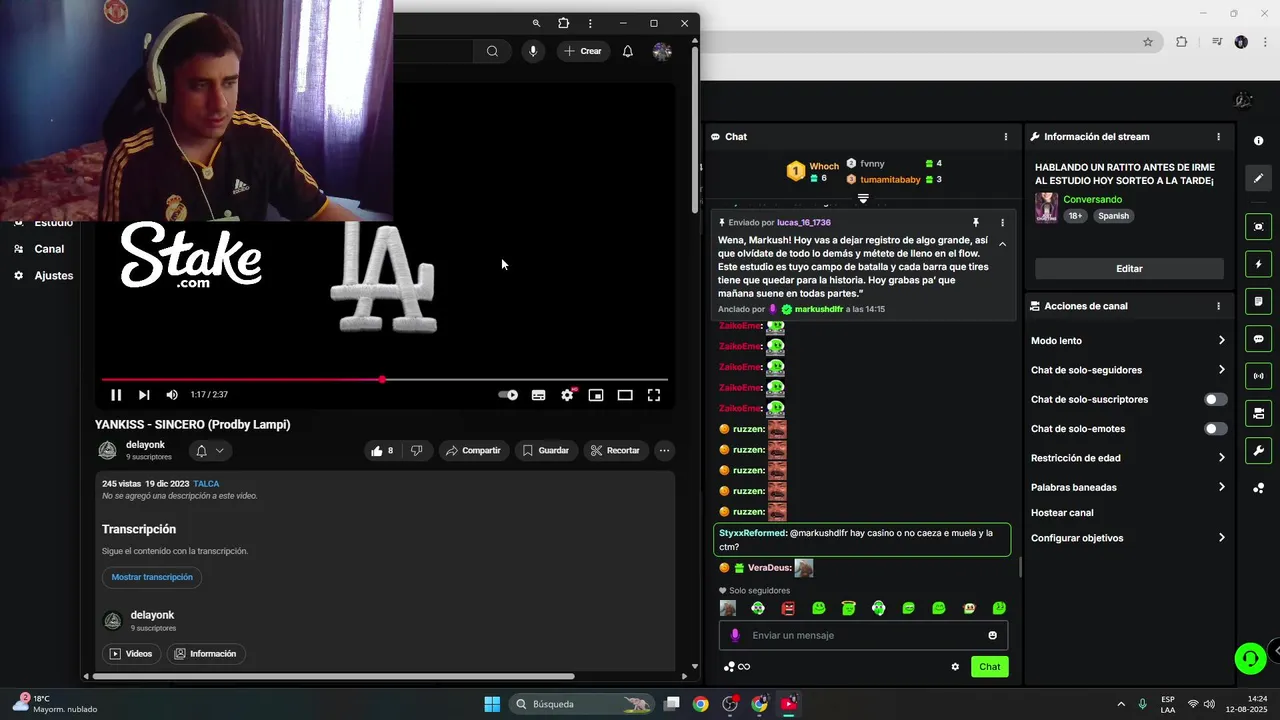Collapse the chat leaderboard handle
Image resolution: width=1280 pixels, height=720 pixels.
pyautogui.click(x=863, y=199)
